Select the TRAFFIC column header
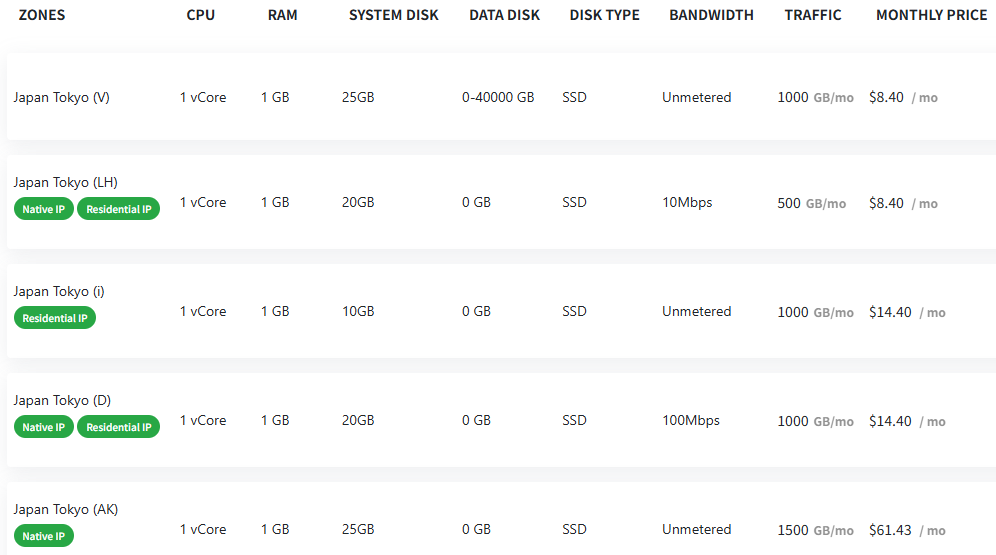The image size is (996, 555). click(813, 15)
